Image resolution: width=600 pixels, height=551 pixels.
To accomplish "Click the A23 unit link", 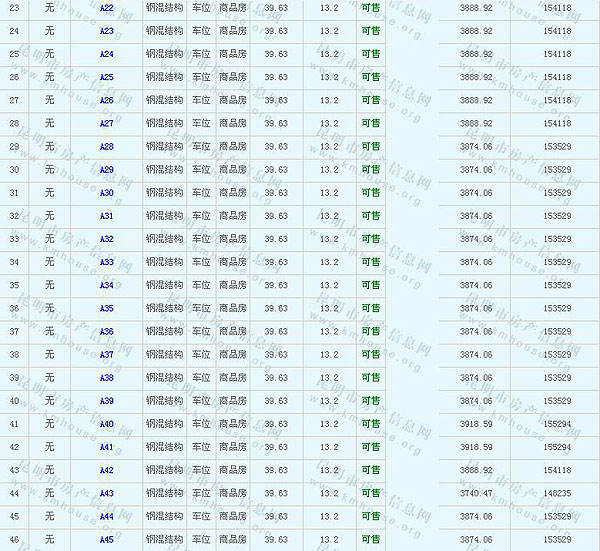I will (107, 31).
